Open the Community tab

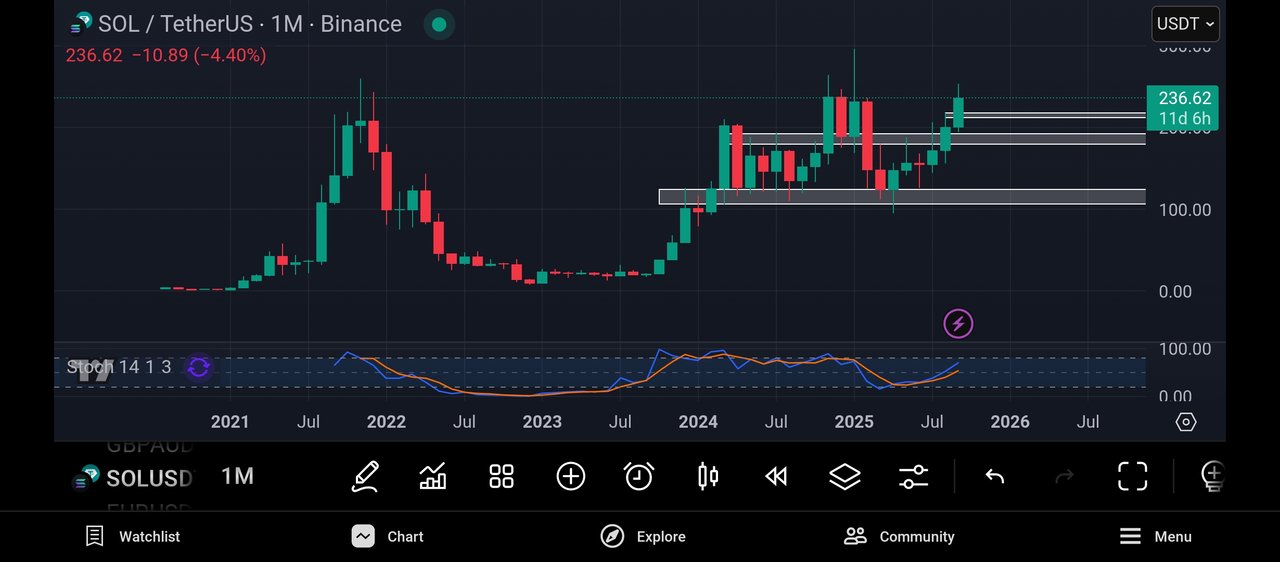pos(899,537)
